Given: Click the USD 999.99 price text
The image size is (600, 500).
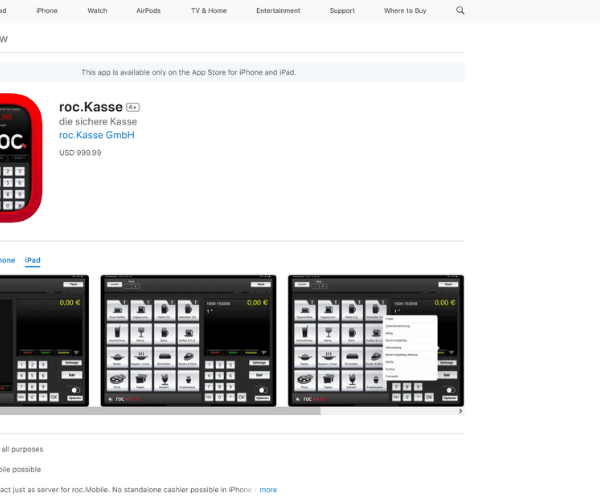Looking at the screenshot, I should tap(80, 153).
